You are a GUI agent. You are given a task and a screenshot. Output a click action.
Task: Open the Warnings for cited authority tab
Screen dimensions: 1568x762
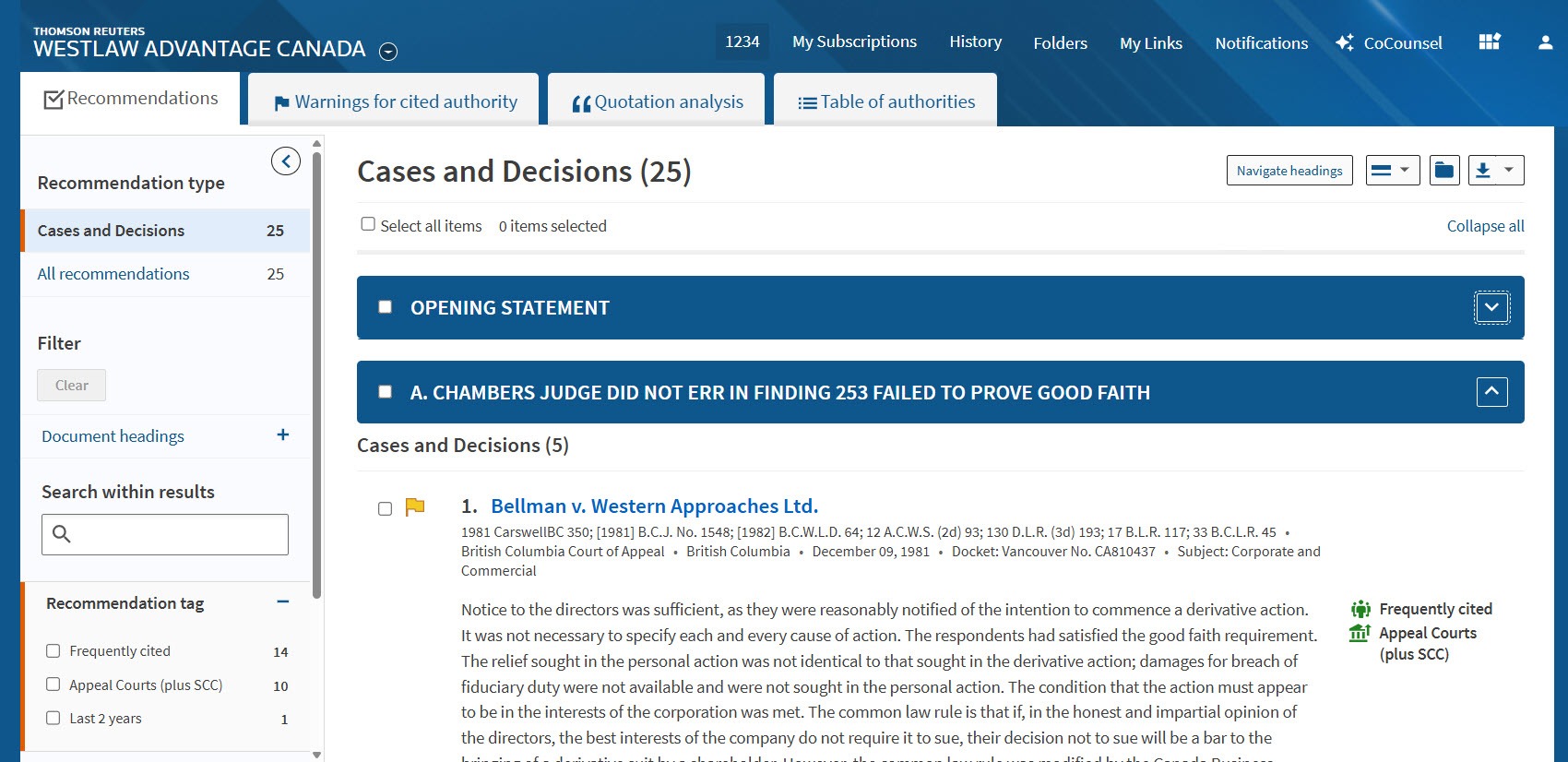[395, 101]
